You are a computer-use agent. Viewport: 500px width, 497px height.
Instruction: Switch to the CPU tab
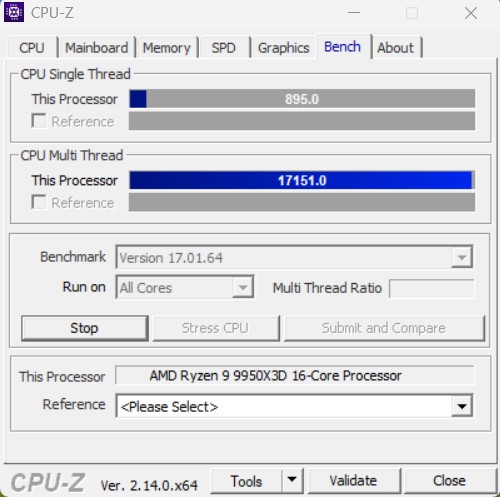pyautogui.click(x=32, y=48)
